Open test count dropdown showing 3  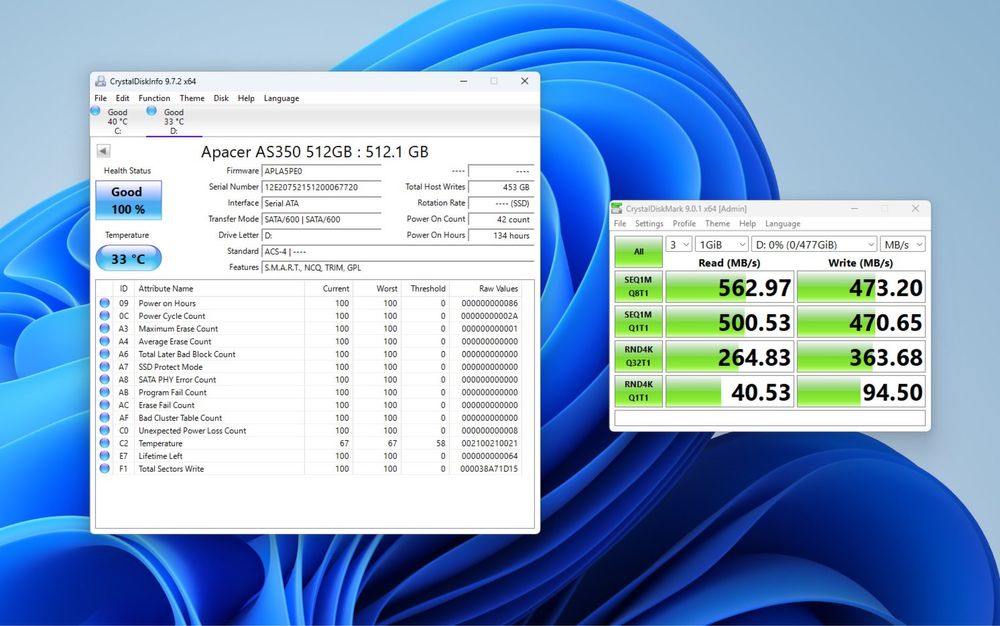click(x=679, y=245)
